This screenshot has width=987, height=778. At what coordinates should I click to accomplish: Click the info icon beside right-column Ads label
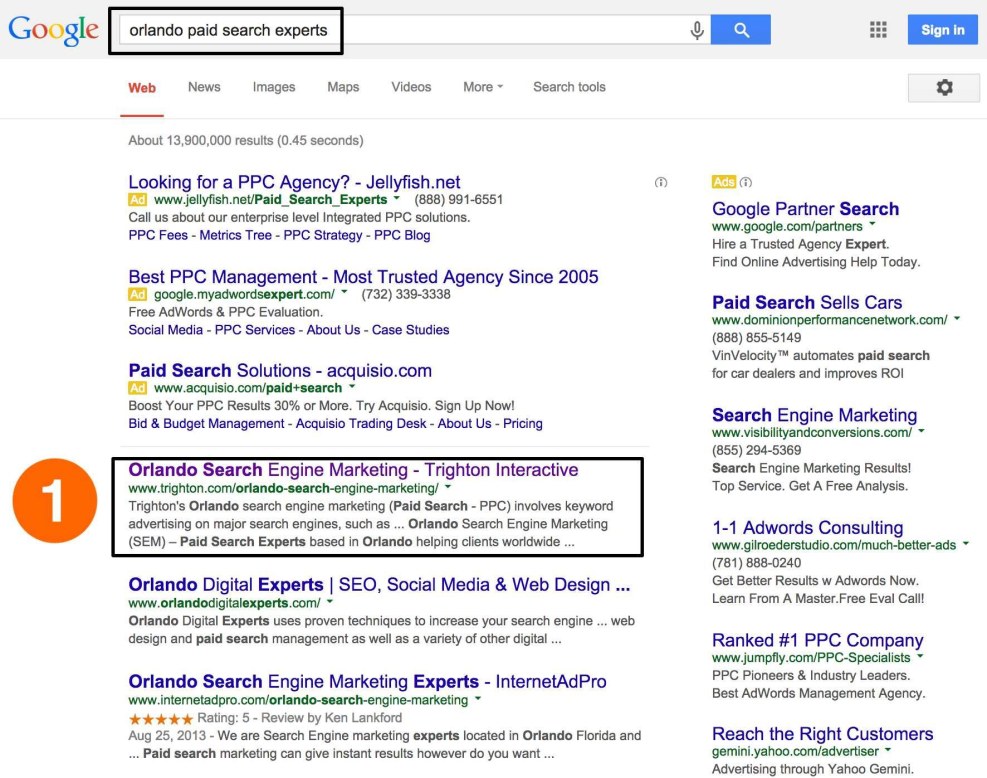pos(746,183)
